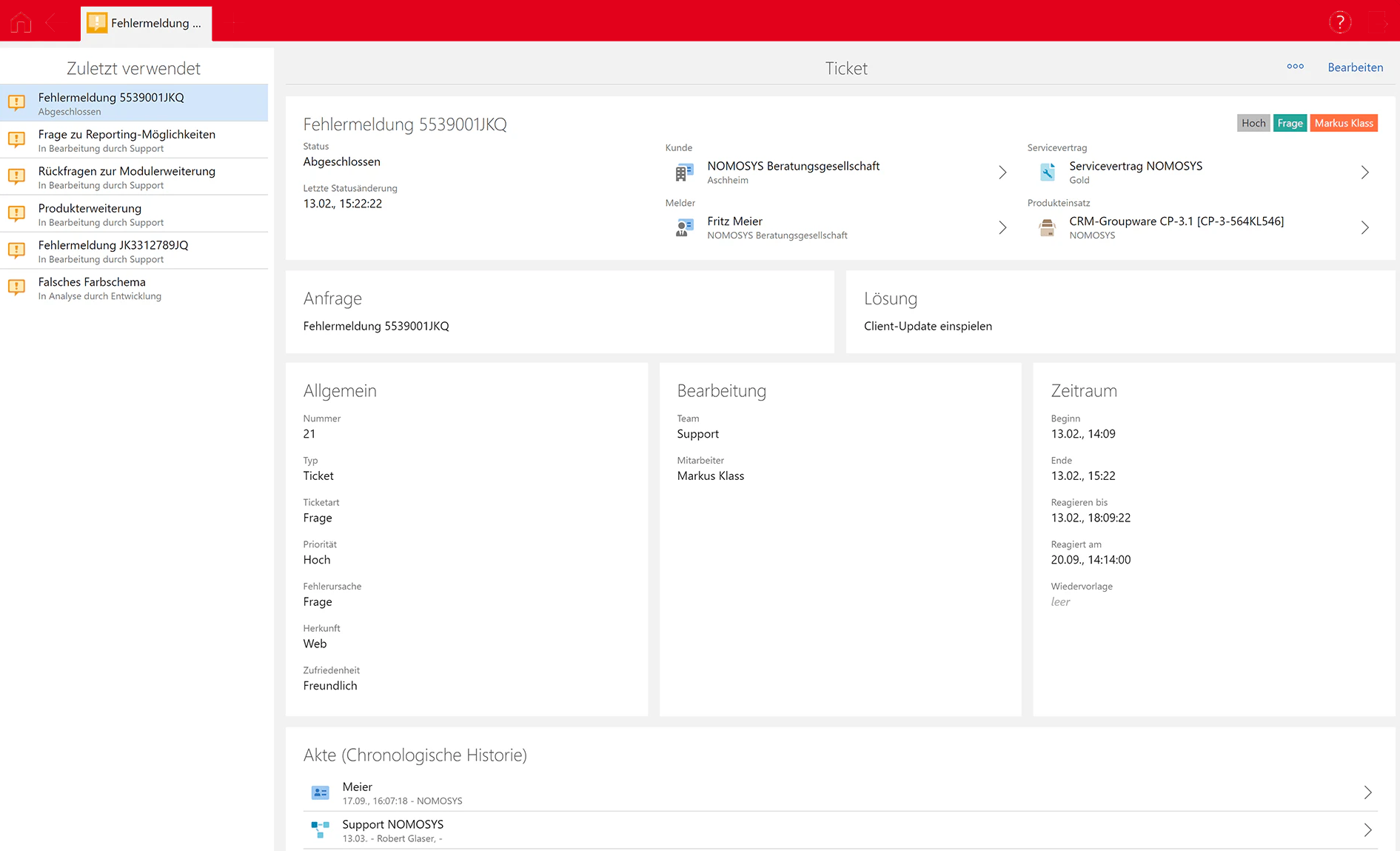The width and height of the screenshot is (1400, 851).
Task: Go to the home screen icon
Action: click(x=21, y=23)
